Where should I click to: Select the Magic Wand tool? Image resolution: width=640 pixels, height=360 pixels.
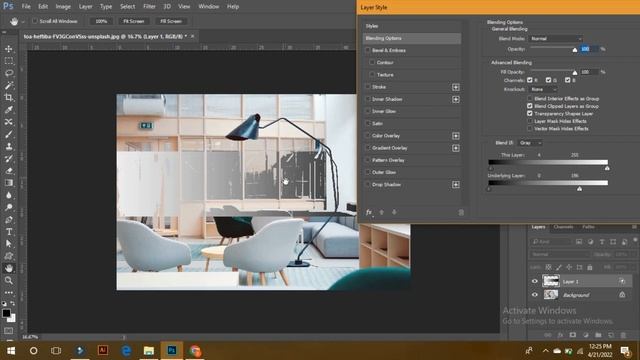9,85
